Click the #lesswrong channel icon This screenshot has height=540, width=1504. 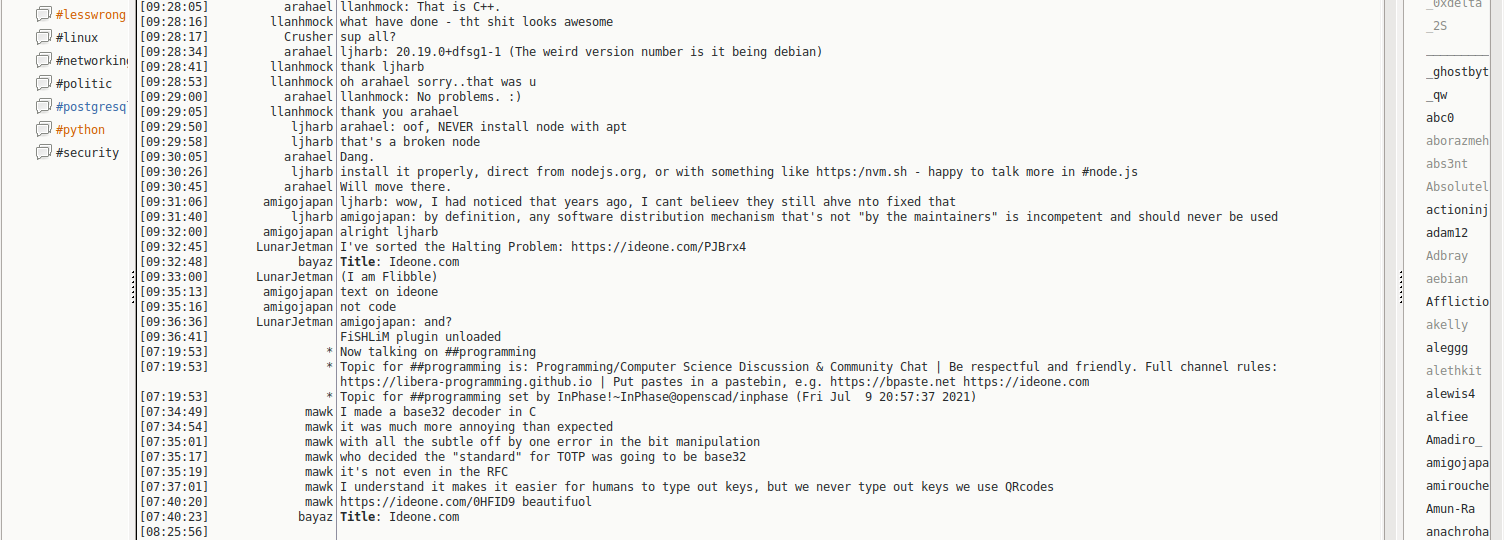coord(43,15)
